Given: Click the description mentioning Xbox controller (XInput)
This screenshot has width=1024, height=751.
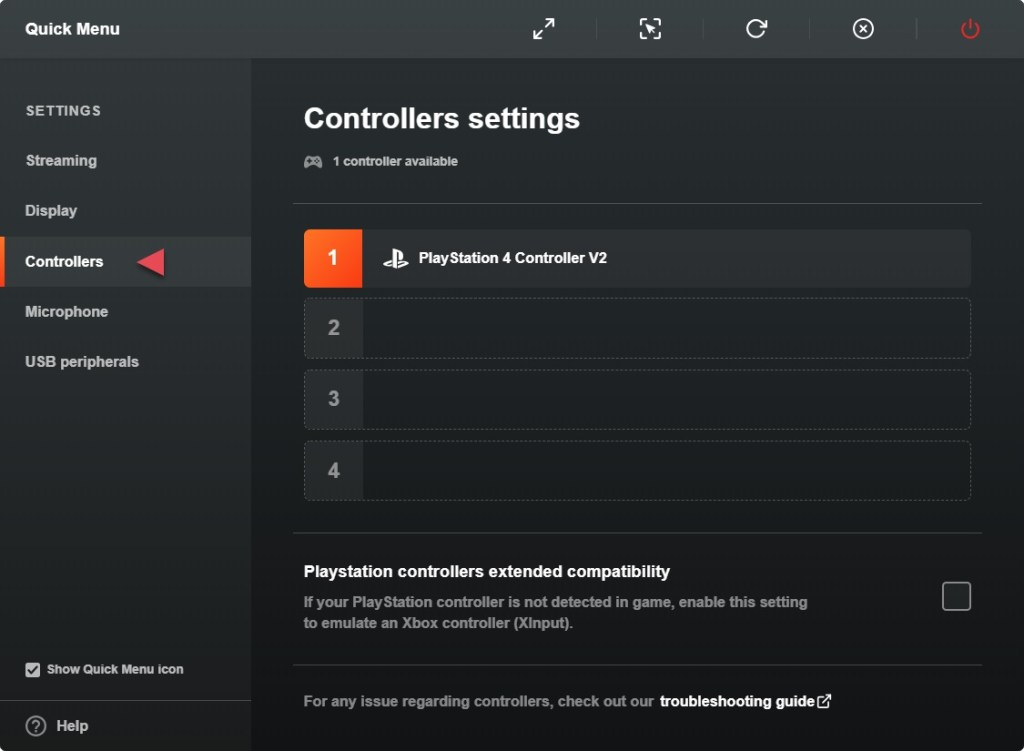Looking at the screenshot, I should pos(555,613).
